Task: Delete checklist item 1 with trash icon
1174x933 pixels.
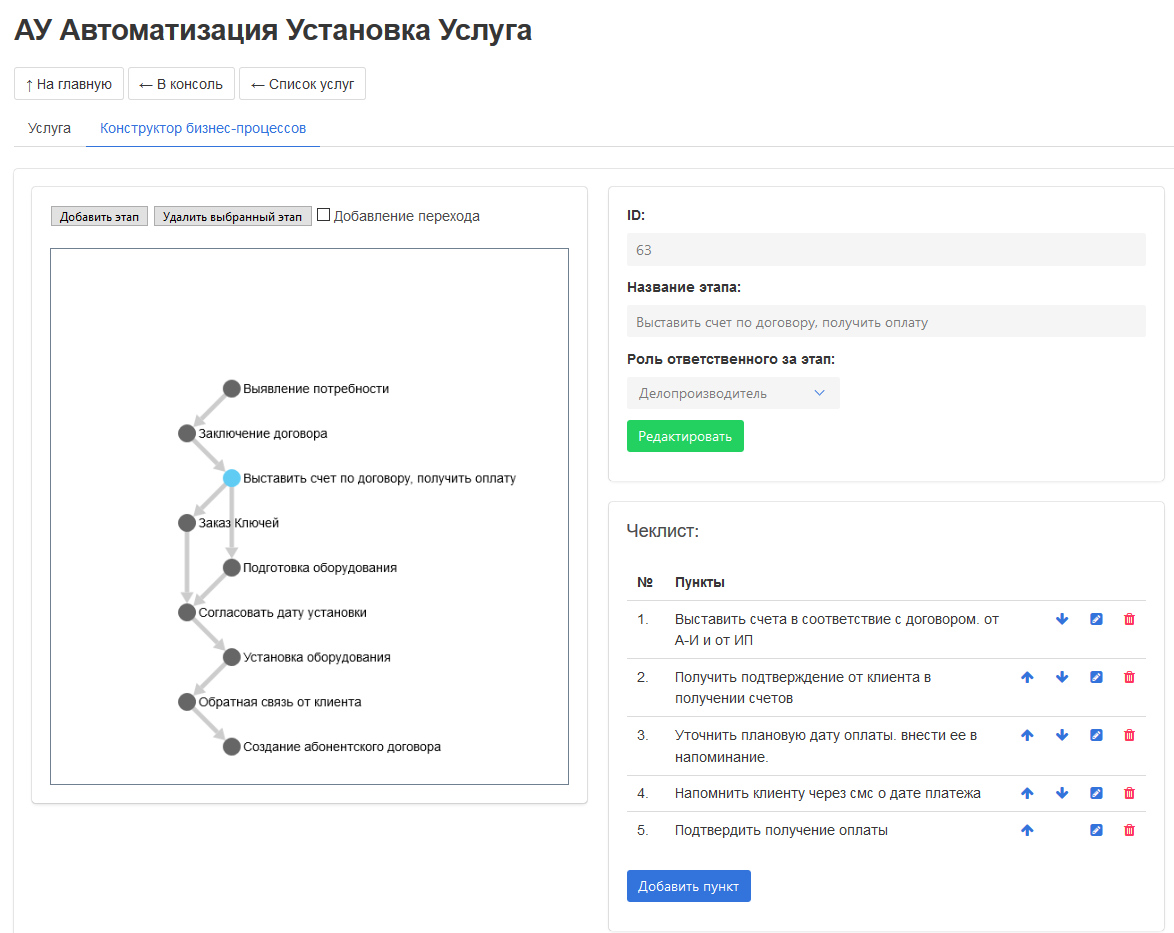Action: click(1129, 619)
